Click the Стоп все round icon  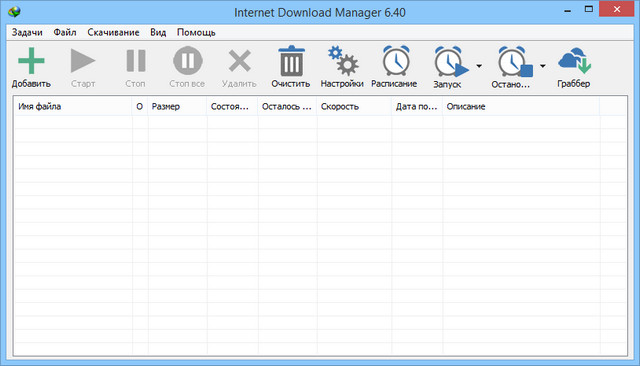[188, 61]
